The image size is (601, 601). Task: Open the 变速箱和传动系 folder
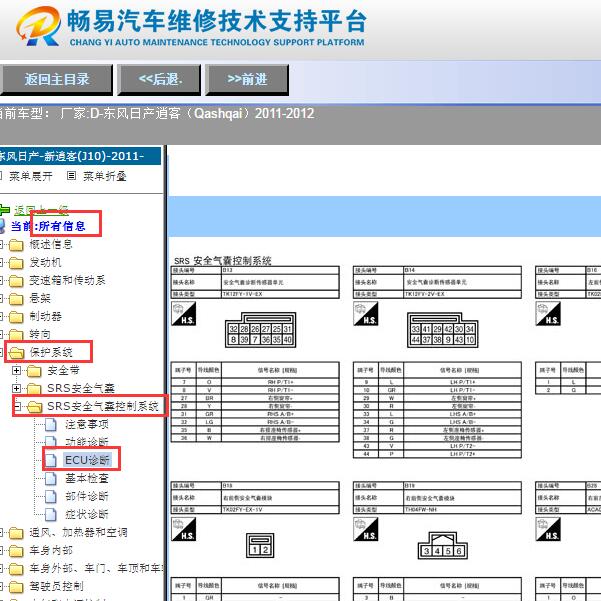[x=67, y=280]
